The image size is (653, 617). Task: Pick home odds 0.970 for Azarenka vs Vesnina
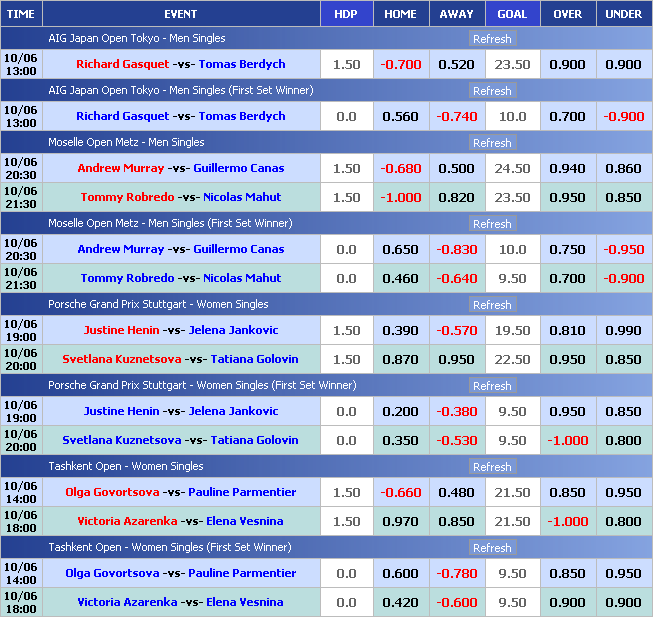point(400,521)
